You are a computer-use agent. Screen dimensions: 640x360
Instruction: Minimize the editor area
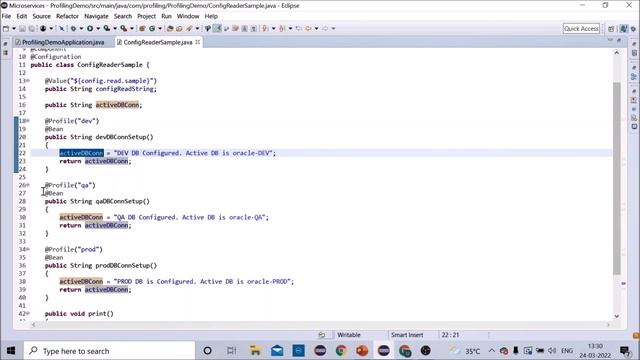(x=610, y=40)
